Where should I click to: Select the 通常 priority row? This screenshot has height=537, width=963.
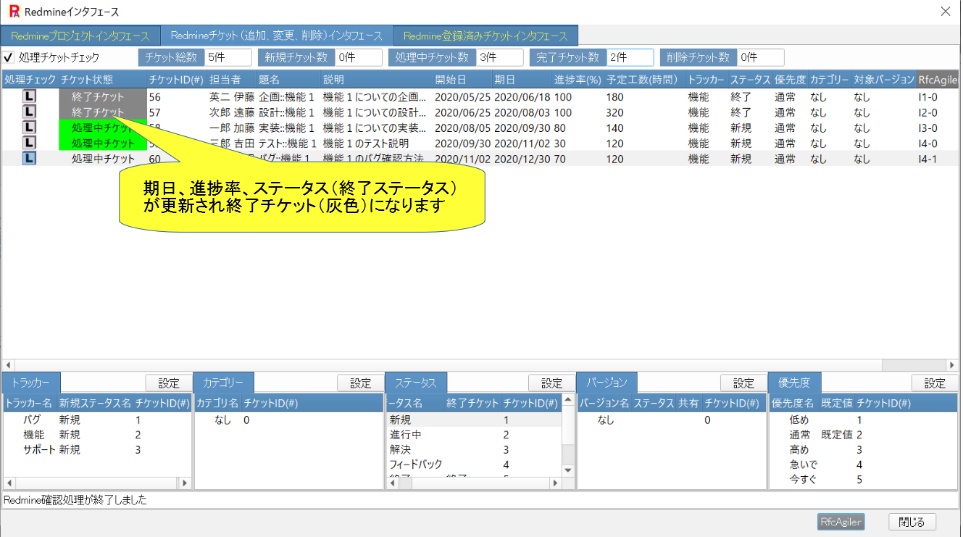point(863,434)
